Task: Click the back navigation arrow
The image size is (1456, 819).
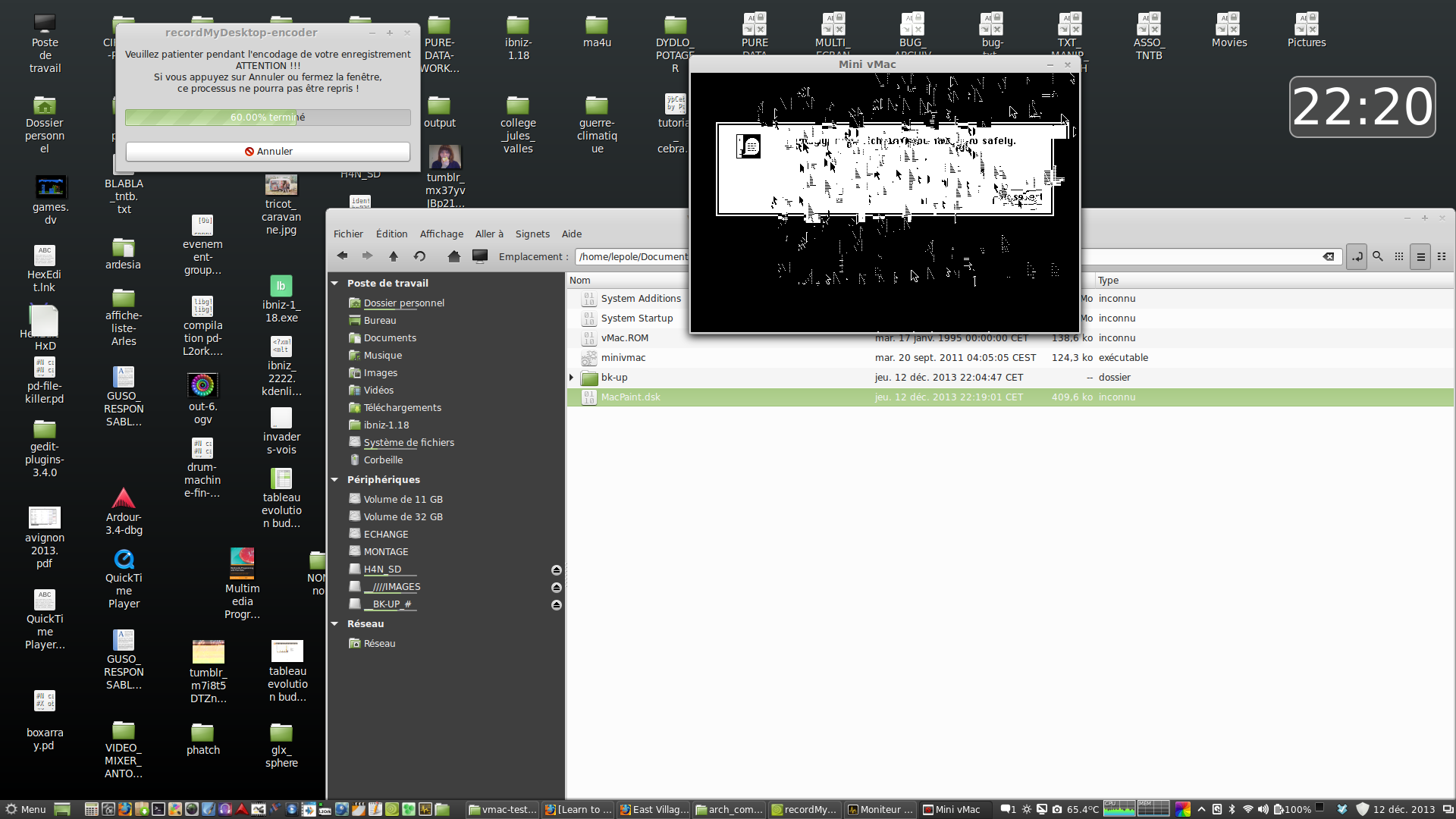Action: (343, 256)
